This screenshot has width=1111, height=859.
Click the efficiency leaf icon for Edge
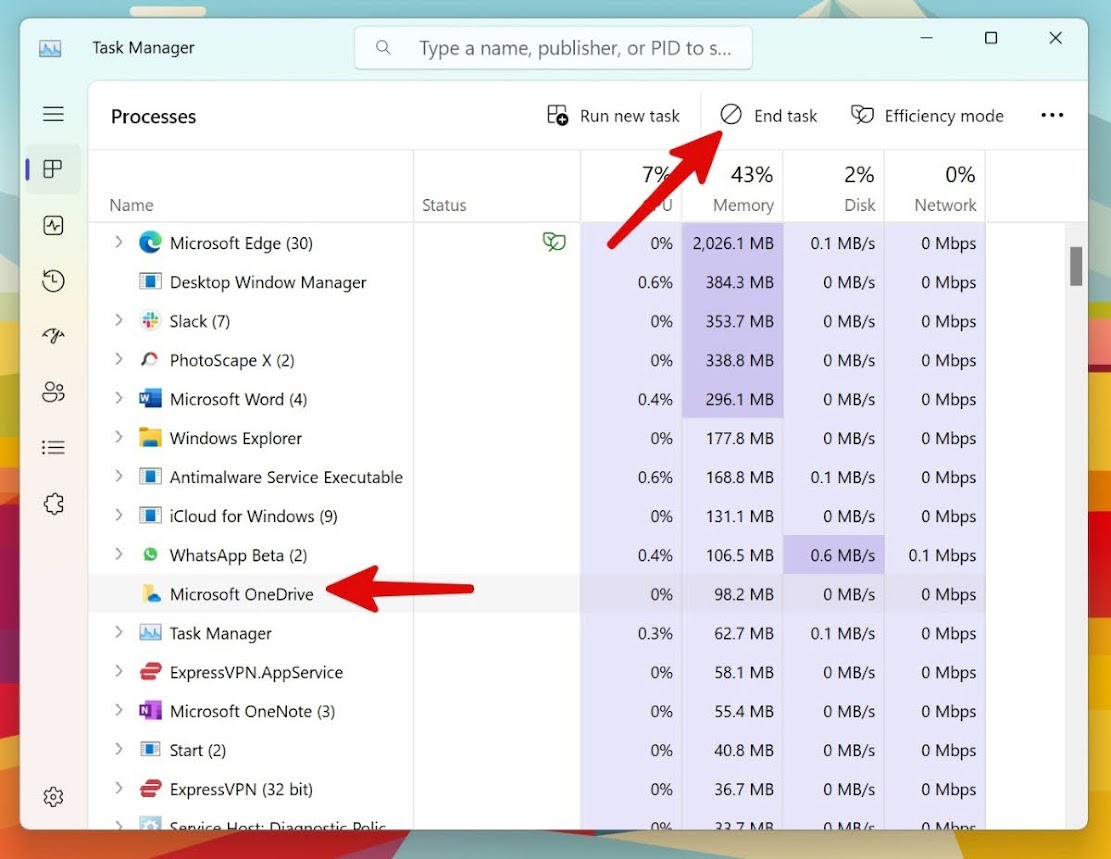(x=554, y=242)
